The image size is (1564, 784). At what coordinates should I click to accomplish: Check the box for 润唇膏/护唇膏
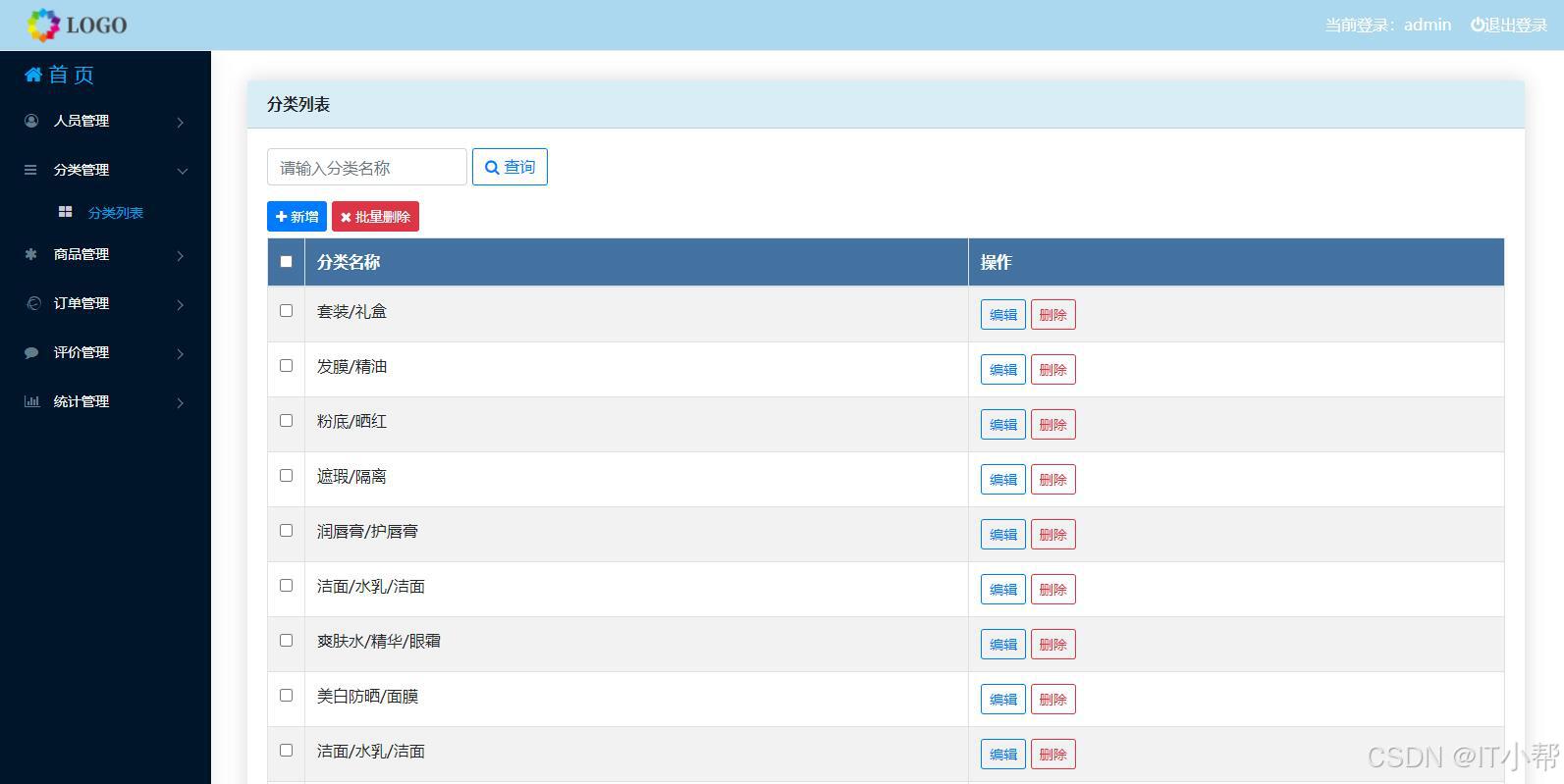(x=286, y=530)
